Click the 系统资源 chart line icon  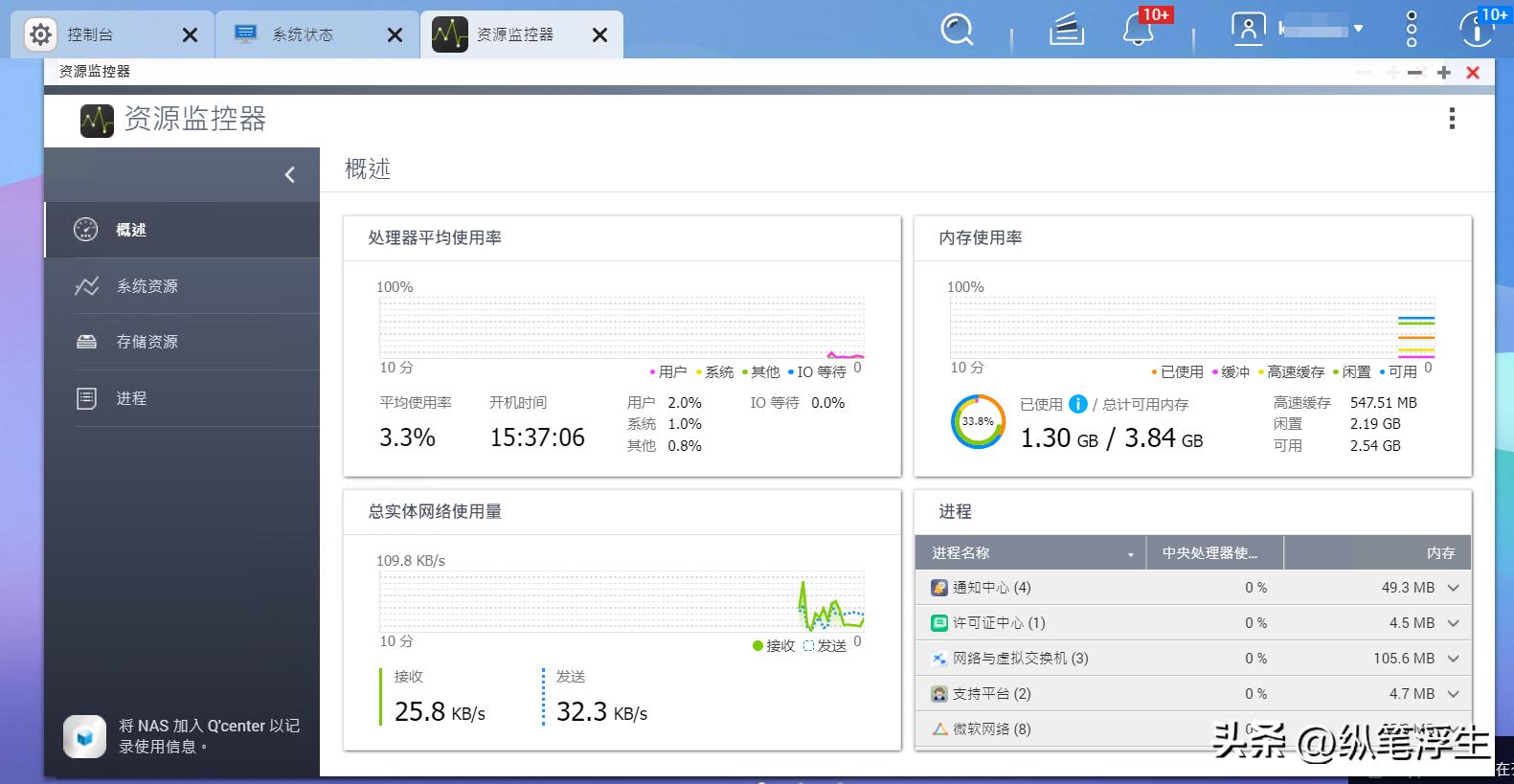click(x=86, y=286)
